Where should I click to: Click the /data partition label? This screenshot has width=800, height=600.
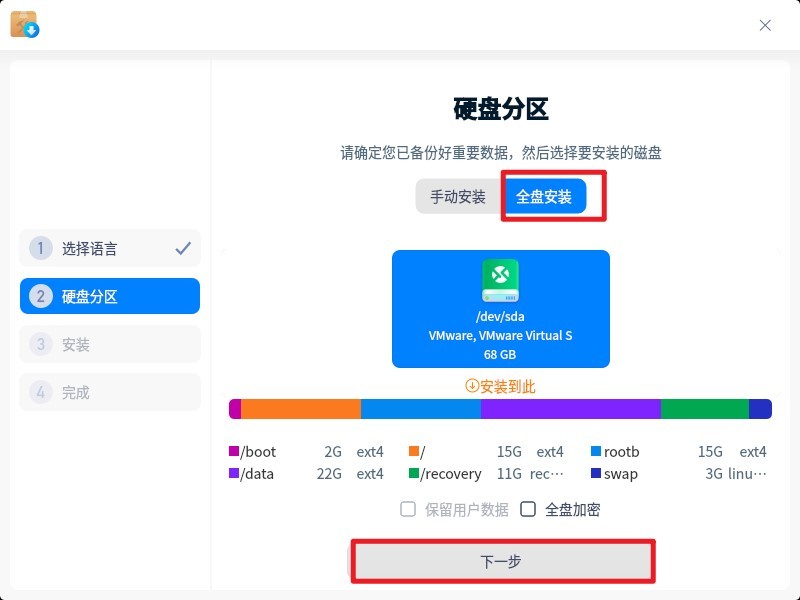[x=257, y=474]
